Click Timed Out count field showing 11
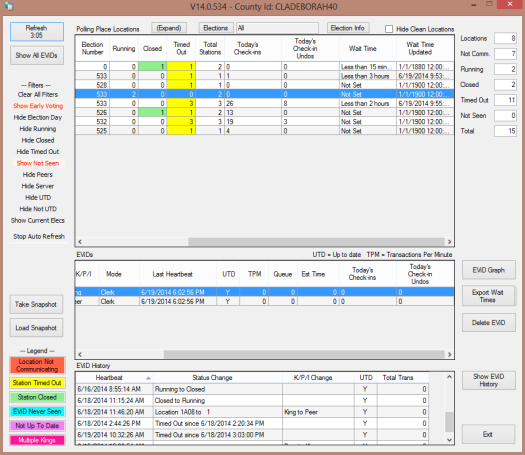525x455 pixels. pyautogui.click(x=505, y=100)
